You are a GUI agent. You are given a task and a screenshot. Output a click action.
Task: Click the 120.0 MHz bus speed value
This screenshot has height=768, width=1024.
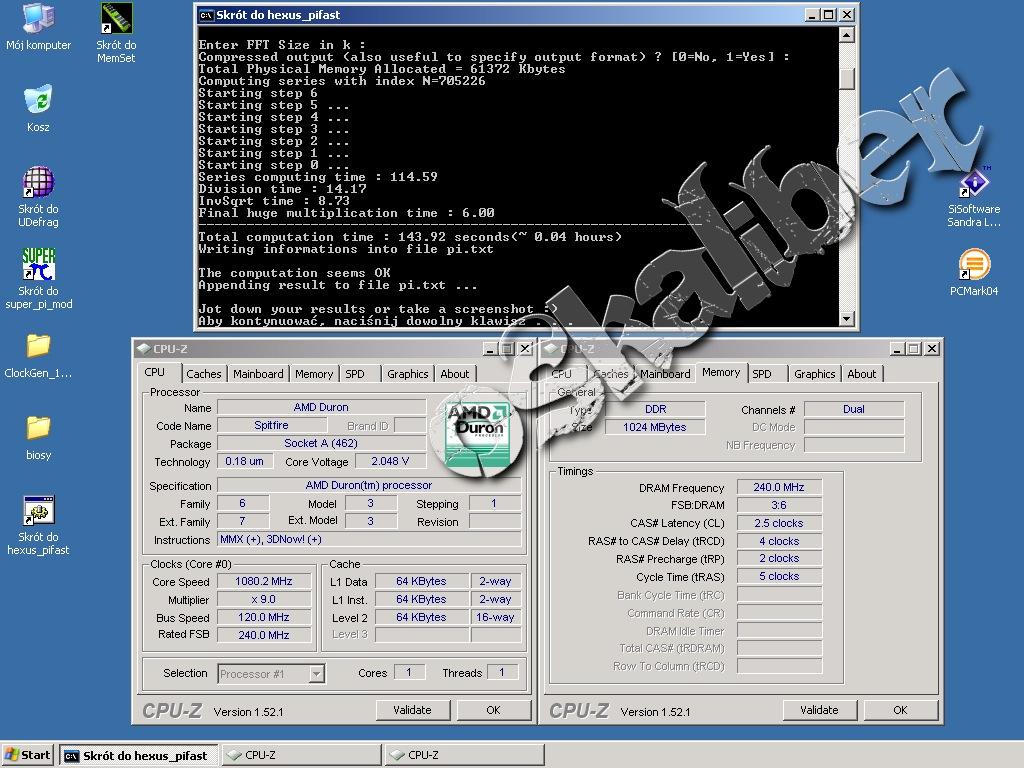(x=264, y=617)
